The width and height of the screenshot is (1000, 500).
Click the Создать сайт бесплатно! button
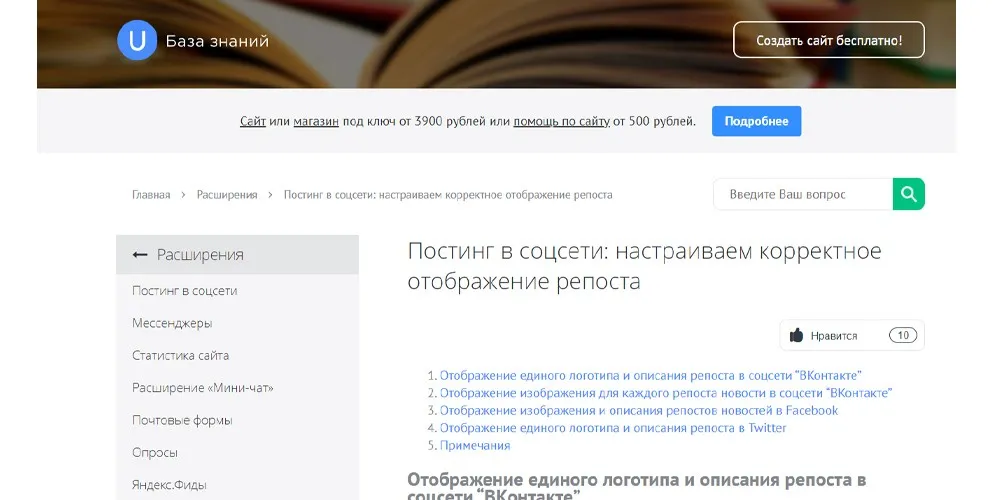pos(829,40)
